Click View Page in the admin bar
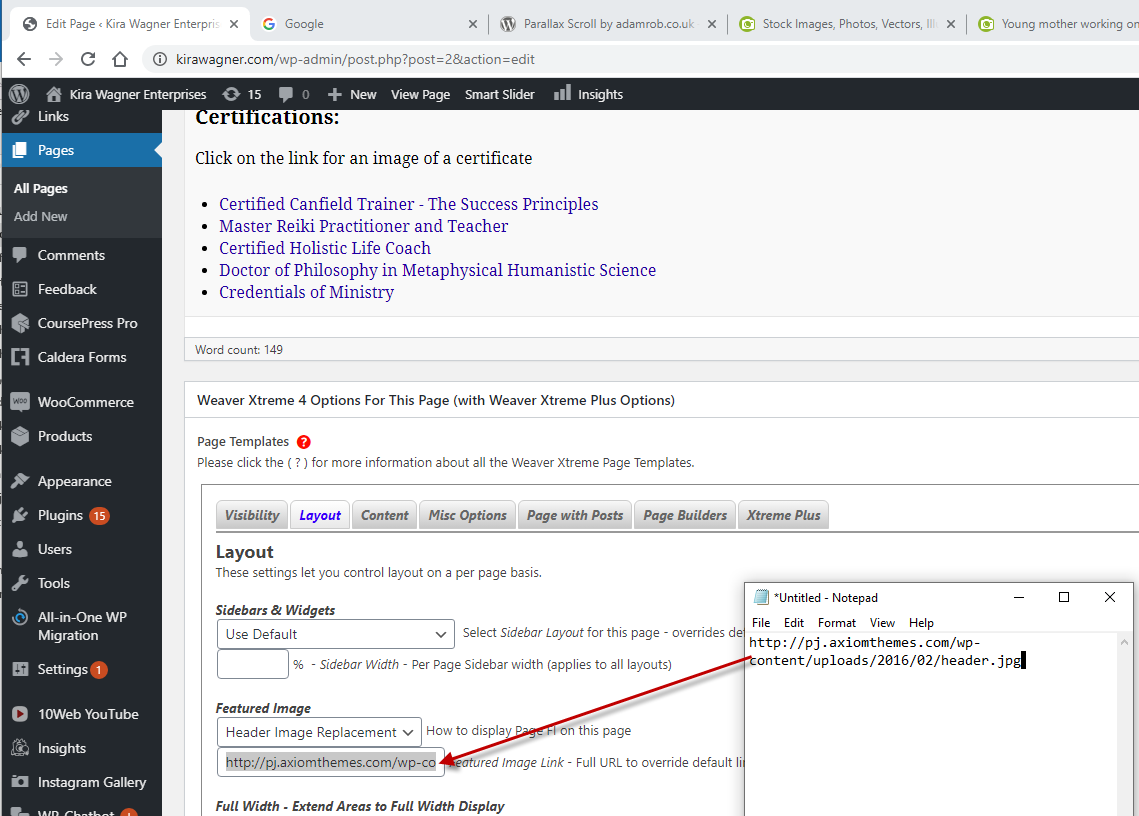 420,94
